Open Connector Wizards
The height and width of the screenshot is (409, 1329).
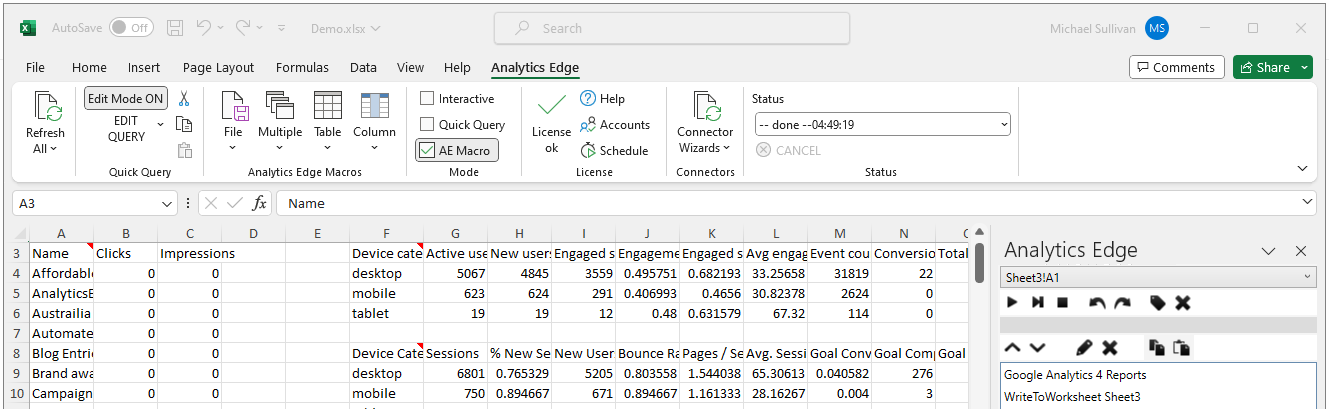click(x=705, y=122)
